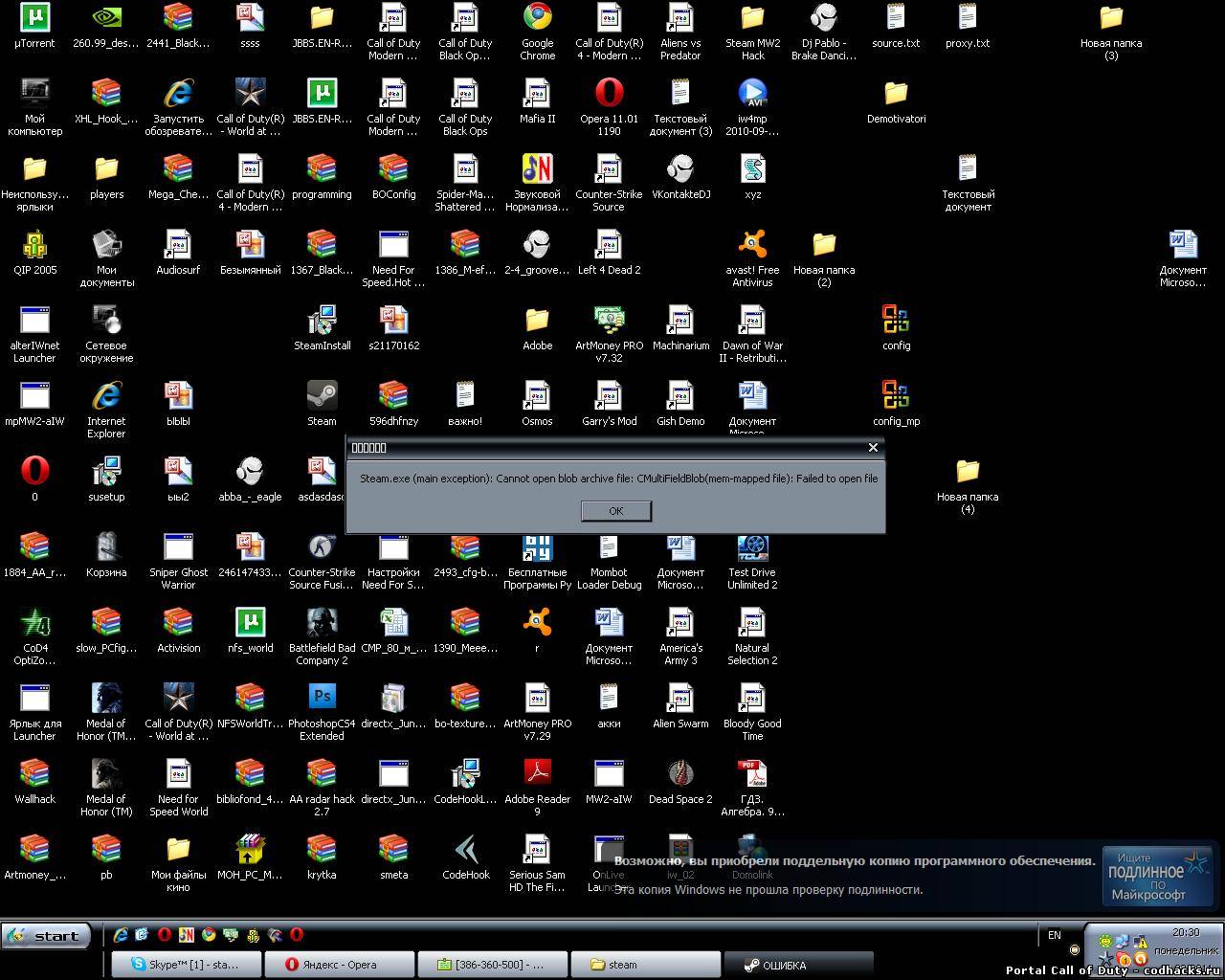Image resolution: width=1225 pixels, height=980 pixels.
Task: Click the EN language indicator
Action: click(1055, 935)
